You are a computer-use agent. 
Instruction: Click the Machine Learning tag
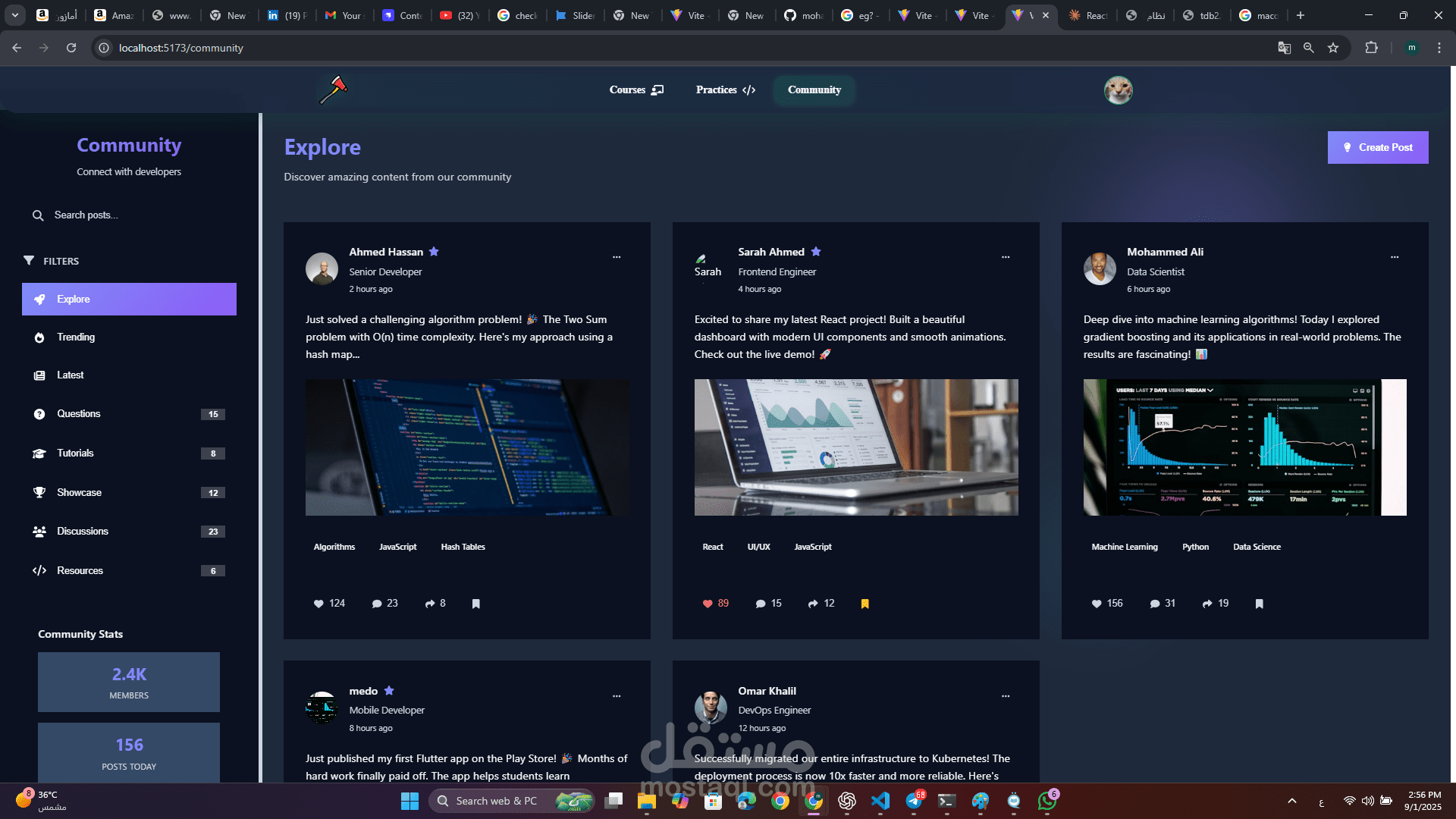point(1124,547)
